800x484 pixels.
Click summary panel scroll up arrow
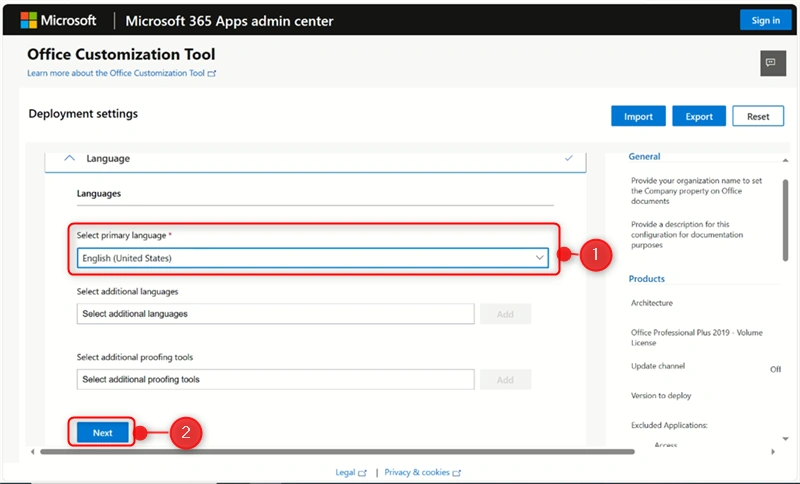[x=785, y=160]
